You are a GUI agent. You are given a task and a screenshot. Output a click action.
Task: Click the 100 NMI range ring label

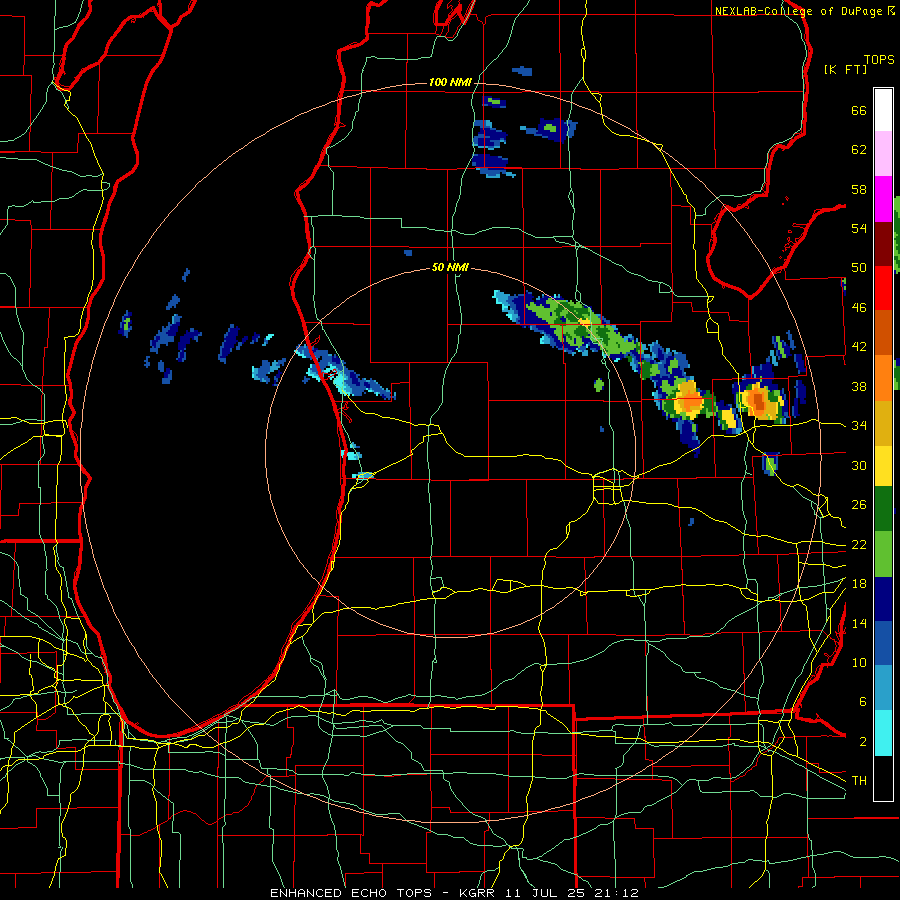[450, 83]
